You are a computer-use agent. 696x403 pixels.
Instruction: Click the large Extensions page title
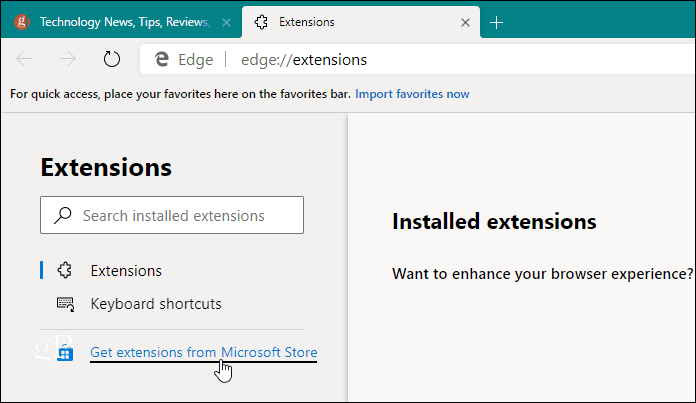[106, 167]
